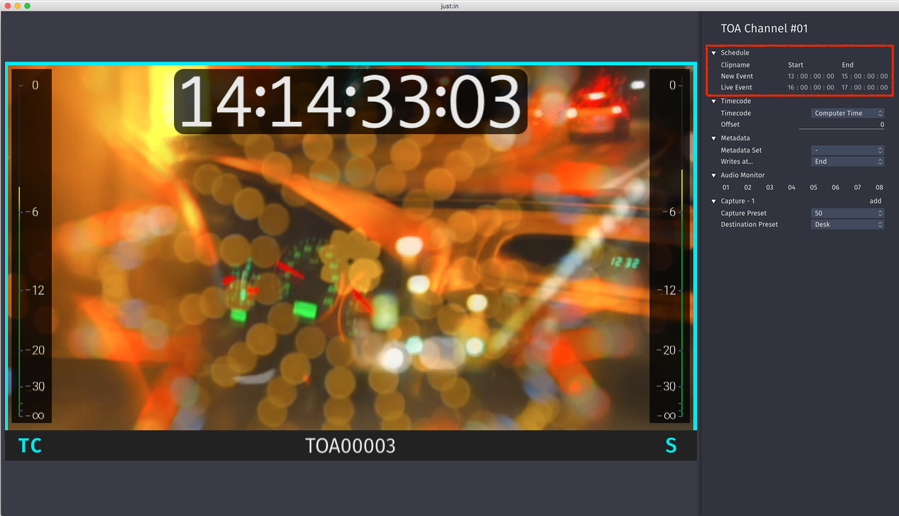899x516 pixels.
Task: Click the Offset value field
Action: (842, 124)
